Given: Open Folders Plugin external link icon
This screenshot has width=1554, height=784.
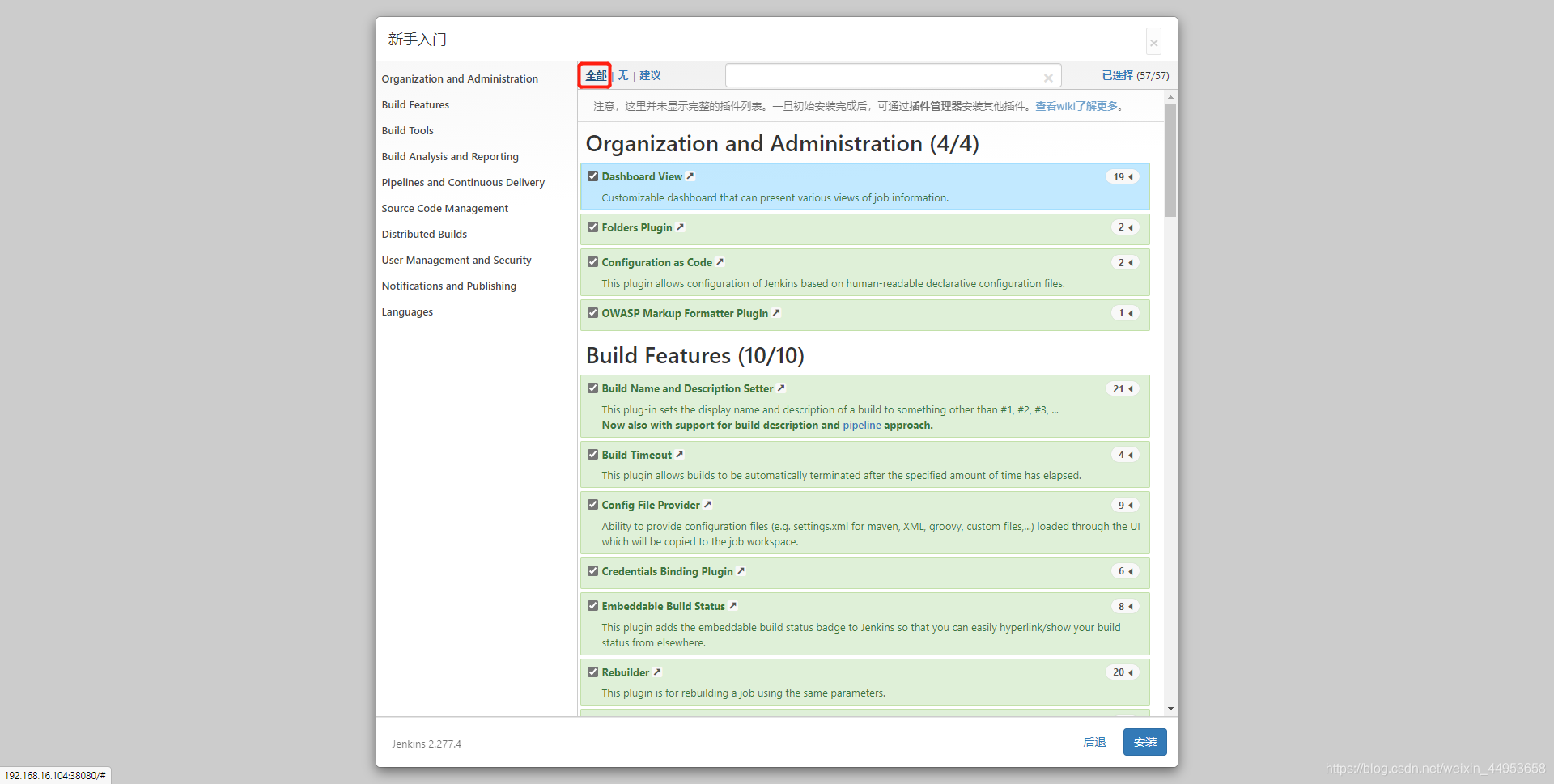Looking at the screenshot, I should click(680, 227).
